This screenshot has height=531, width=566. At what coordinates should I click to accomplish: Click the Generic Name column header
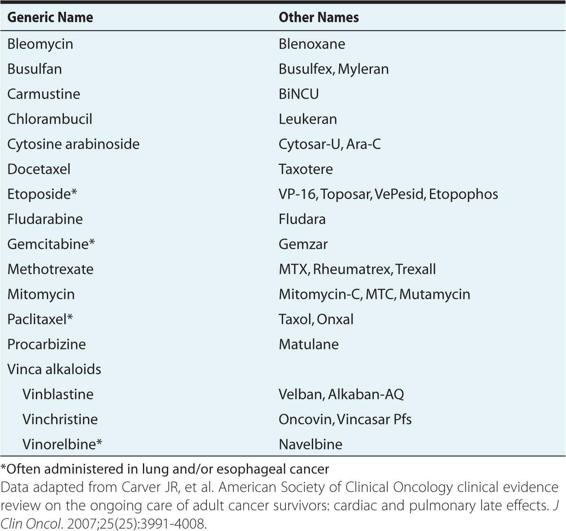pos(50,17)
